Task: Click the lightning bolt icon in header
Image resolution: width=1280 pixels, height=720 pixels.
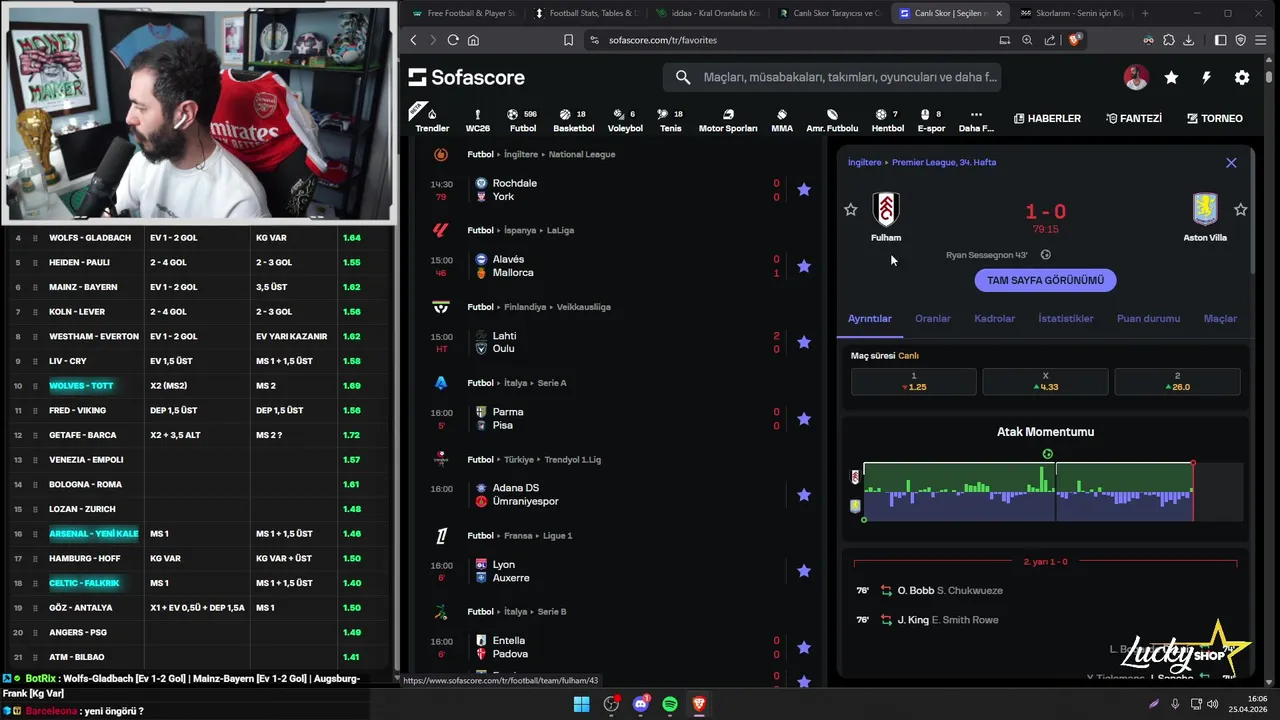Action: tap(1206, 77)
